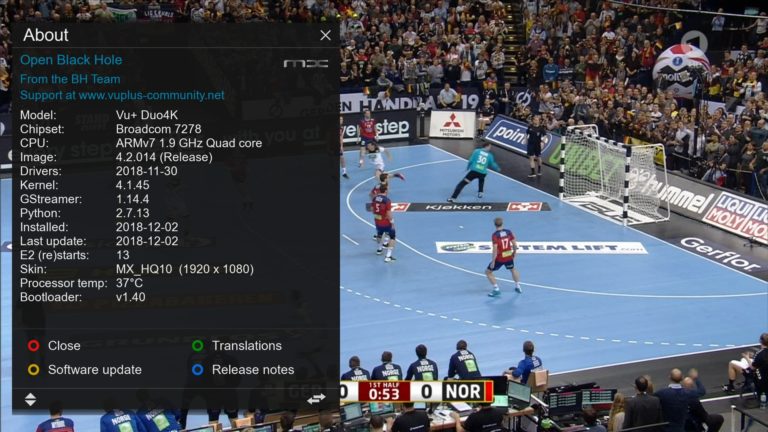Screen dimensions: 768x432
Task: Click the About heading text
Action: pyautogui.click(x=46, y=35)
